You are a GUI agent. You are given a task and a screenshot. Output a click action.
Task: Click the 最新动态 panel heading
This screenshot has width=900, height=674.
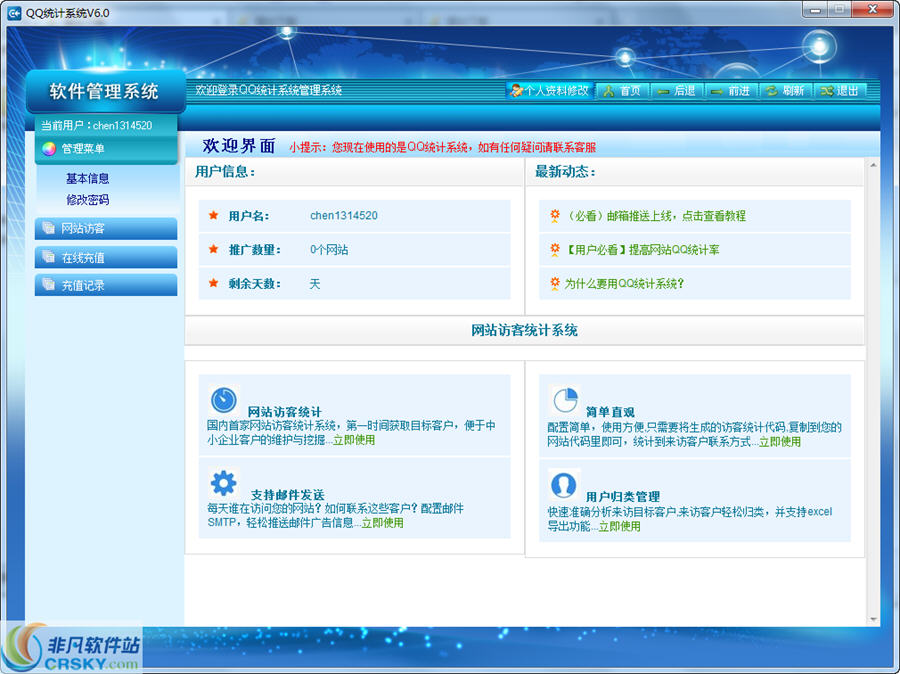[565, 172]
